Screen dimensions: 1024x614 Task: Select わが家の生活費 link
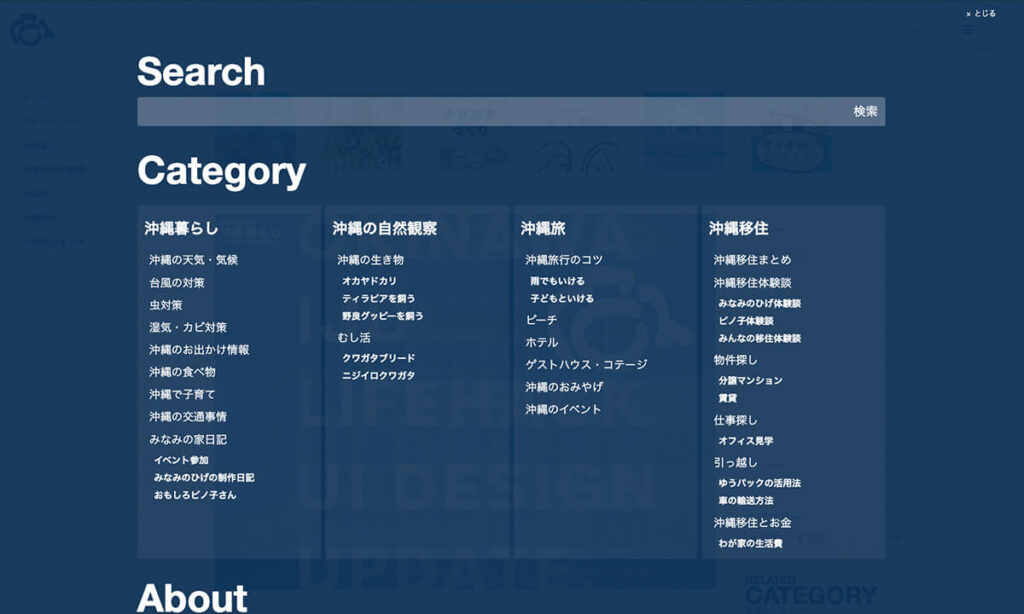tap(750, 544)
